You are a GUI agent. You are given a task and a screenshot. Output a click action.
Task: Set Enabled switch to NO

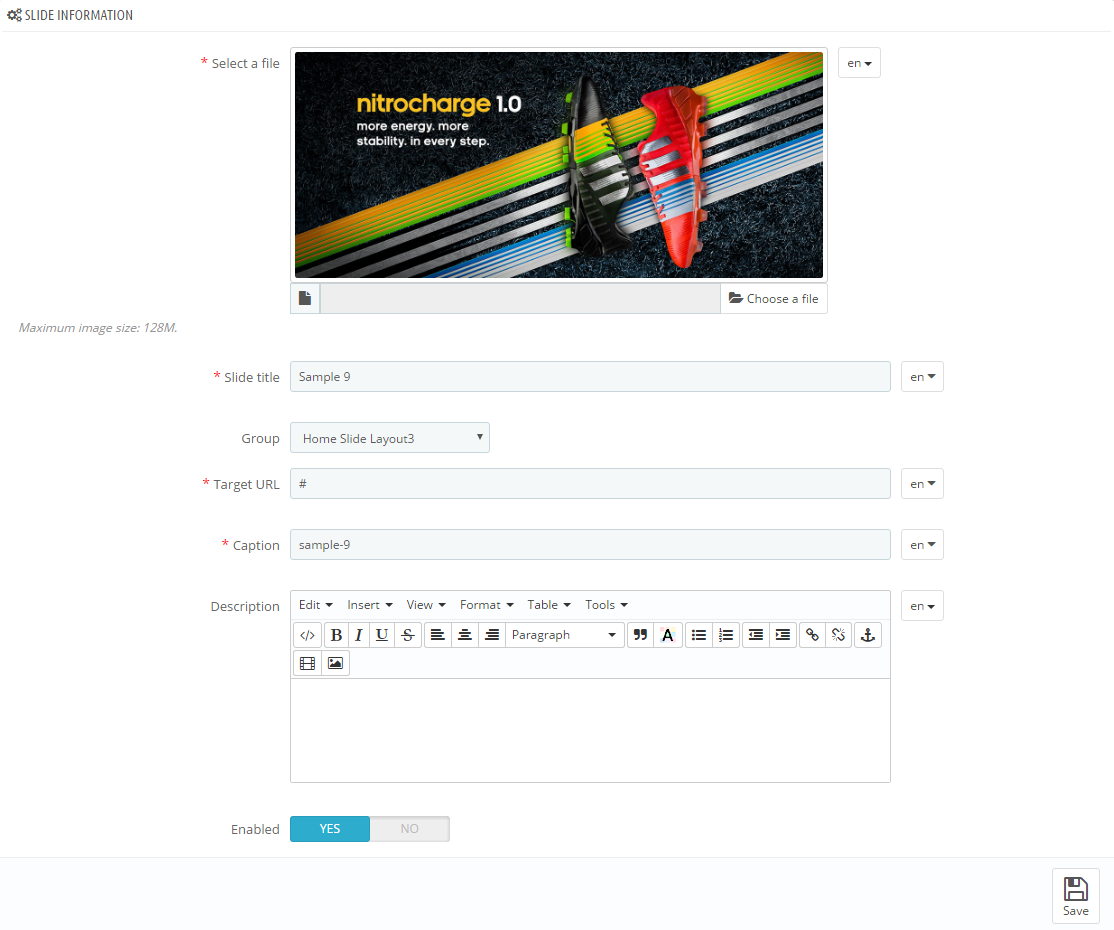pyautogui.click(x=409, y=829)
